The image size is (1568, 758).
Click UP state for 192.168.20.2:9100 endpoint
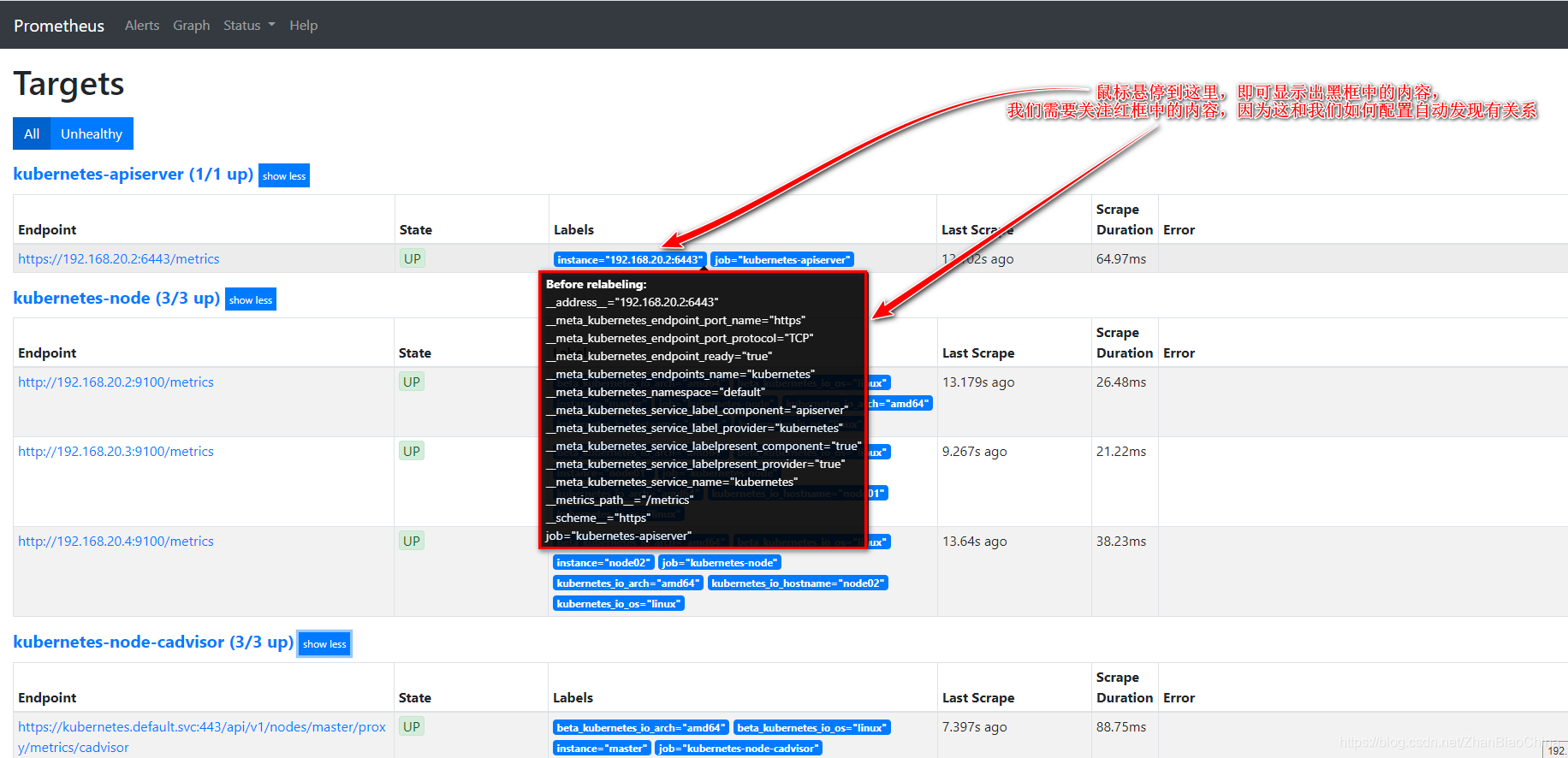(412, 382)
